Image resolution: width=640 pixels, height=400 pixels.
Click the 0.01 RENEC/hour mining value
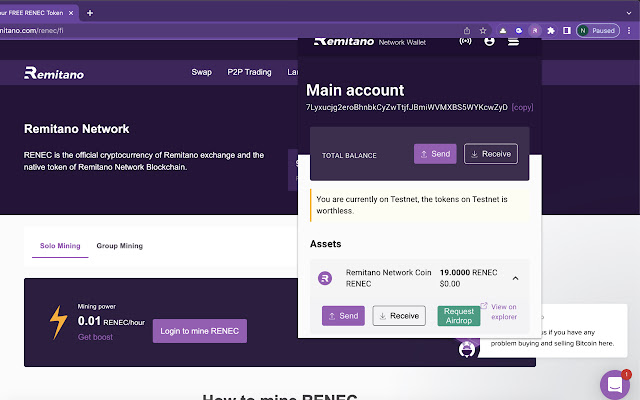click(111, 321)
